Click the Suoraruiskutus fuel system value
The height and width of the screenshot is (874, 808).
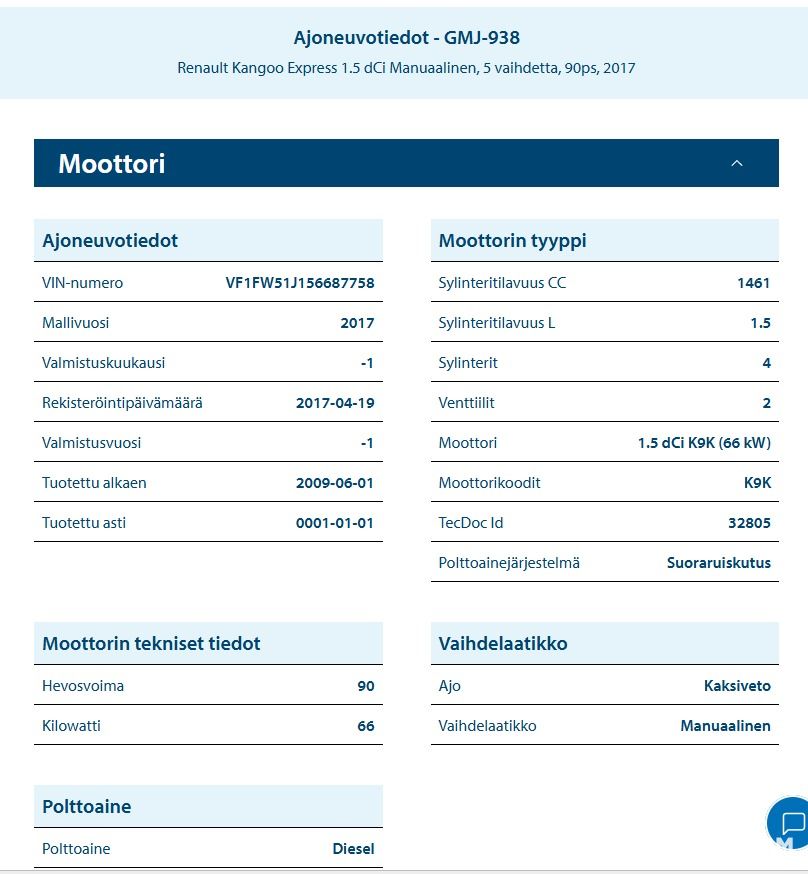tap(718, 563)
